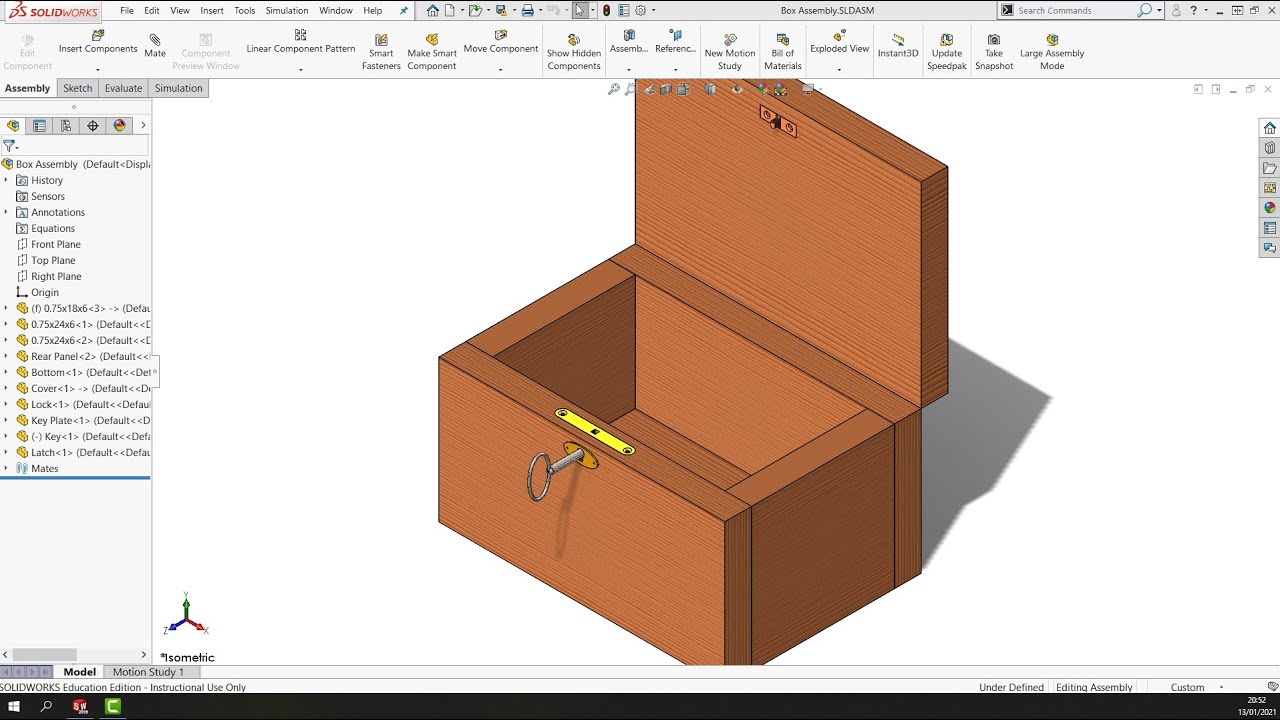
Task: Open Appearances task pane icon
Action: 1270,208
